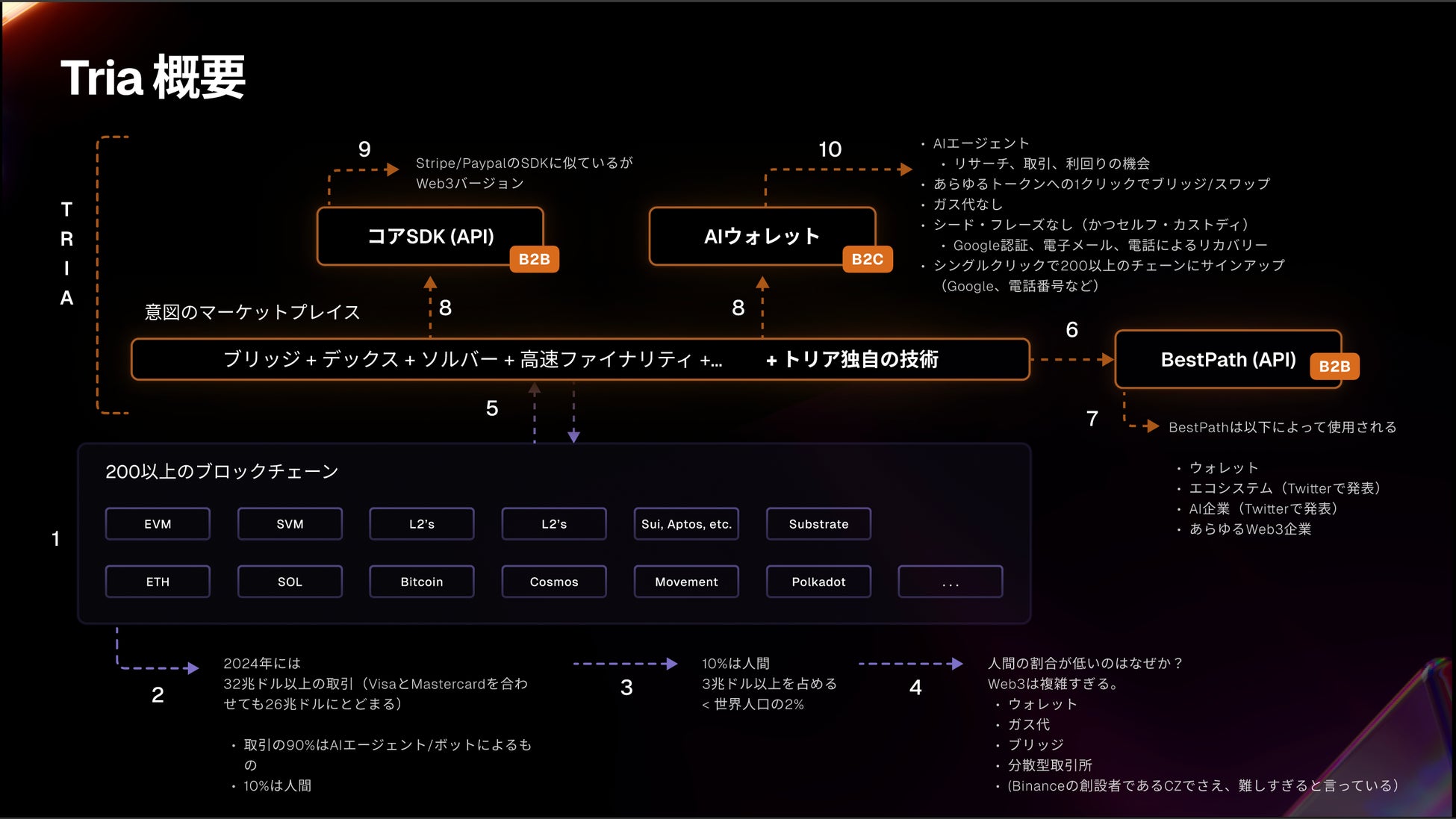Viewport: 1456px width, 819px height.
Task: Click the Polkadot chain box
Action: (818, 582)
